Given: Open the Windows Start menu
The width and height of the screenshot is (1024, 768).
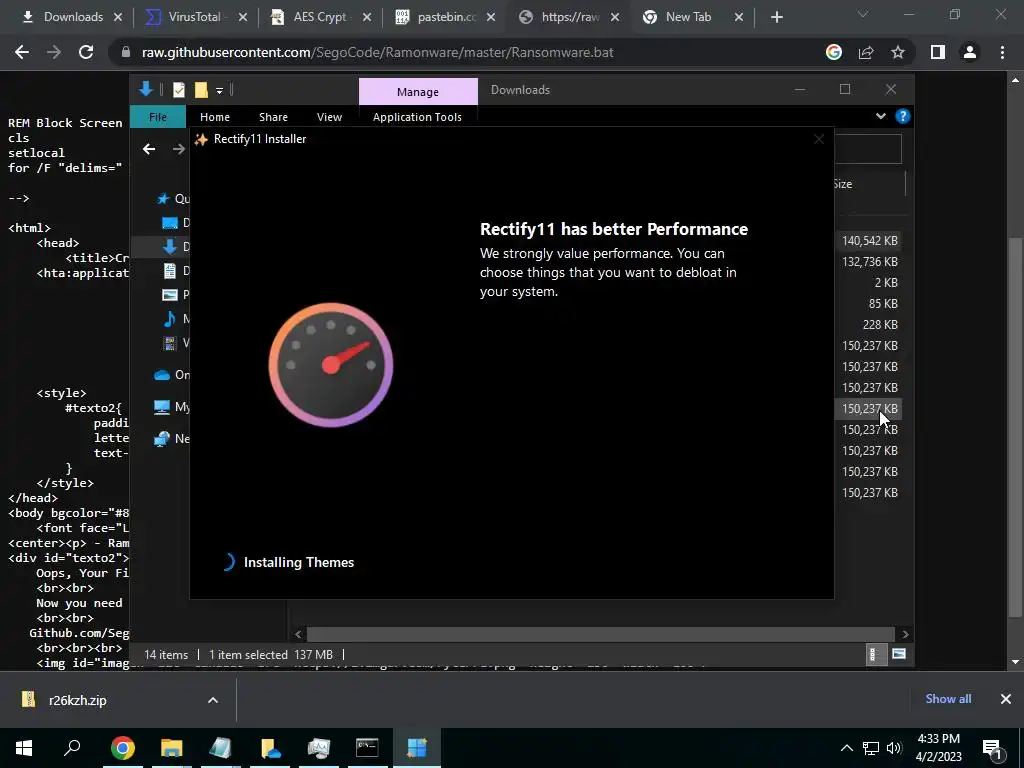Looking at the screenshot, I should (24, 748).
